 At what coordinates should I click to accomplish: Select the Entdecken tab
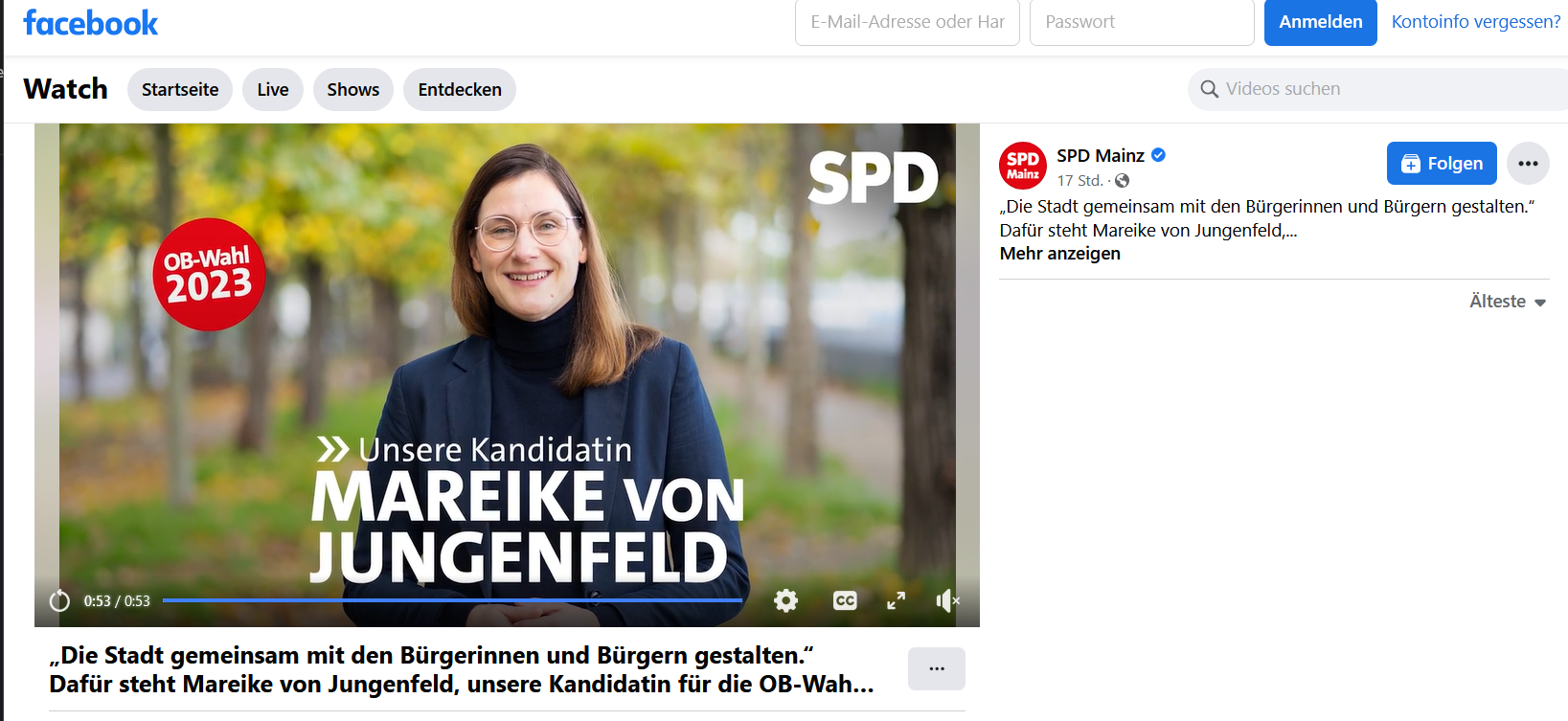pos(460,89)
